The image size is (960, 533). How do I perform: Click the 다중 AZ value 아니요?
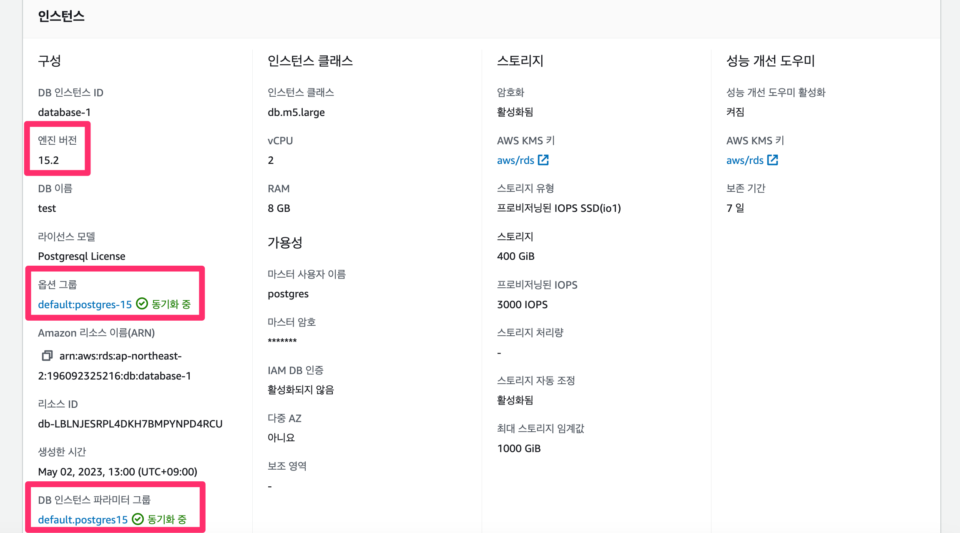pos(281,438)
